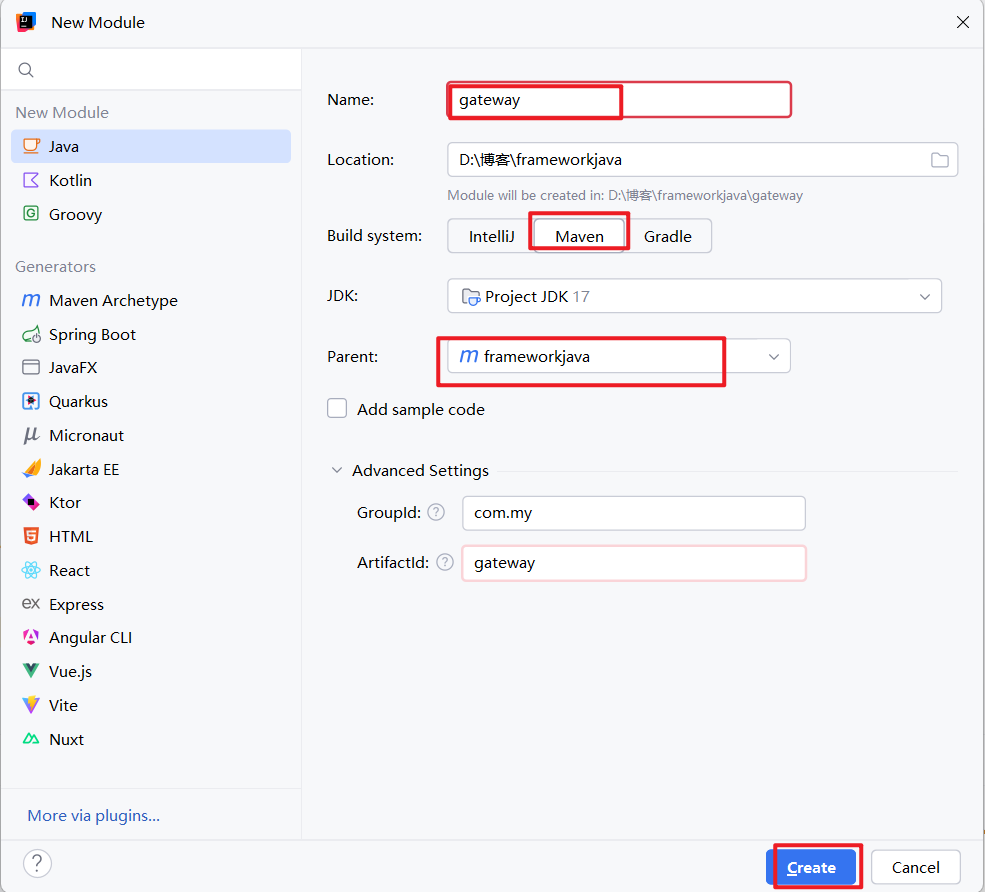Select HTML generator label
Viewport: 985px width, 892px height.
coord(71,536)
